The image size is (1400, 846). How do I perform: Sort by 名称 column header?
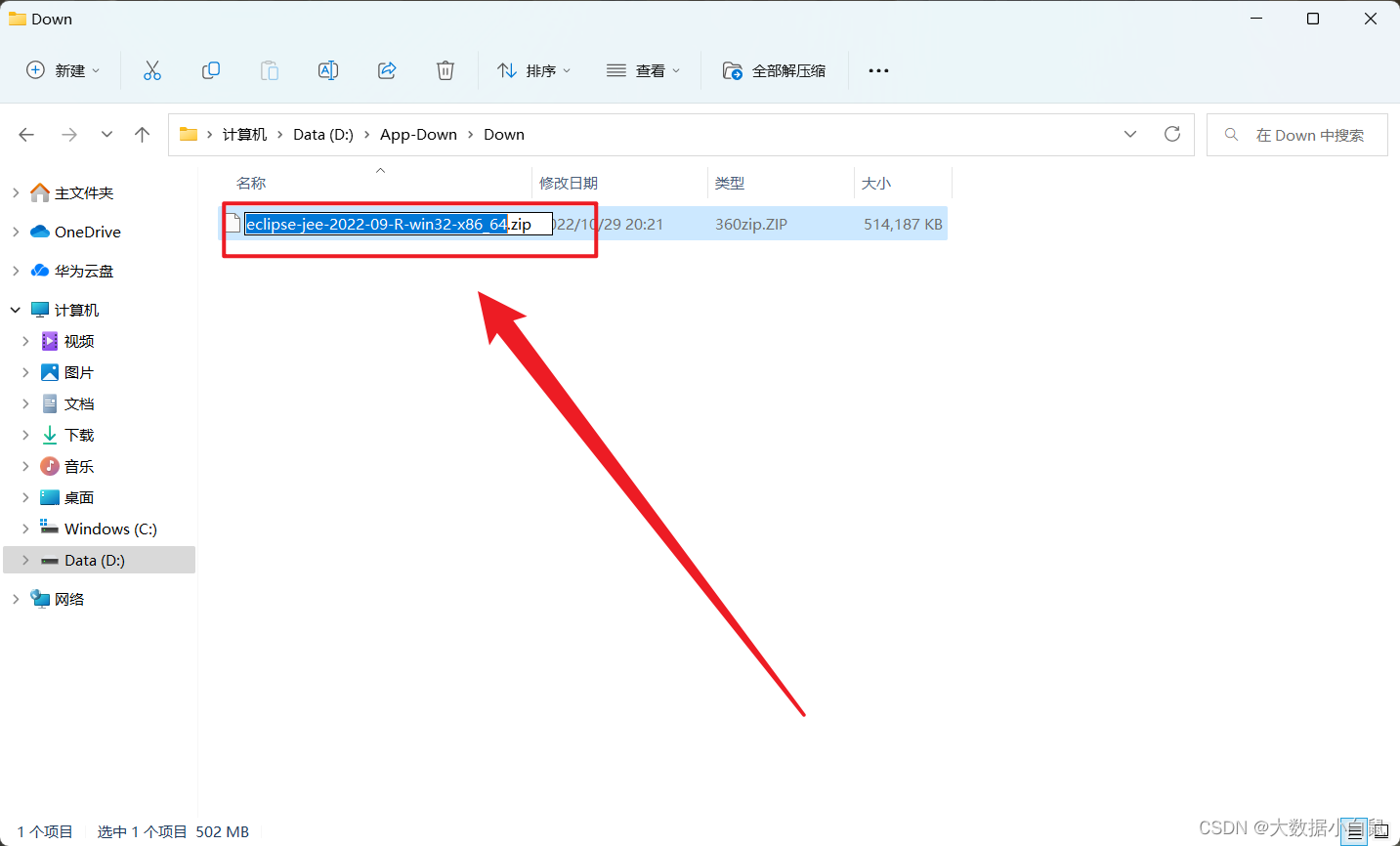251,183
